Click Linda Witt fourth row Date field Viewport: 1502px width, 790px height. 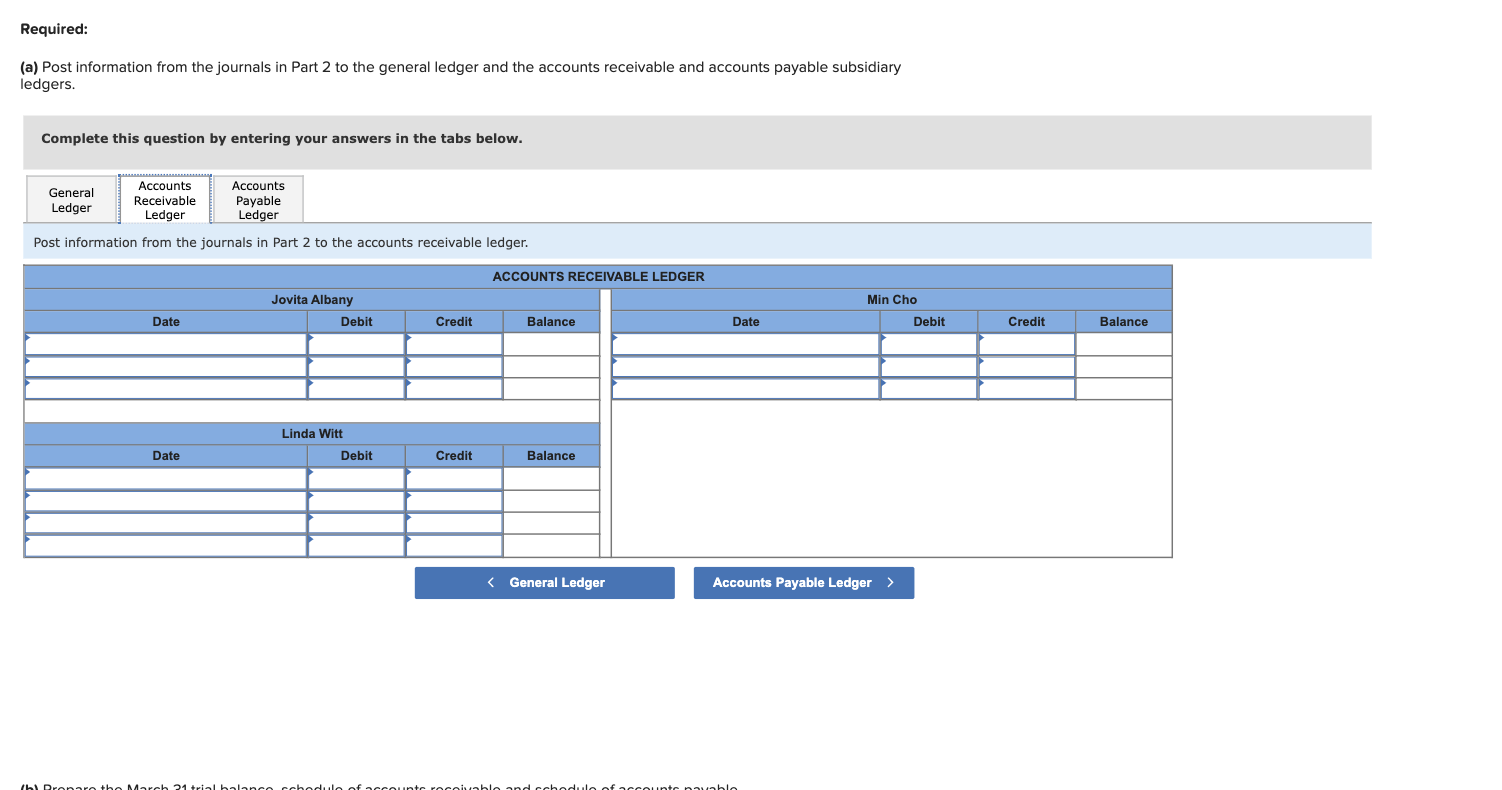click(x=166, y=545)
